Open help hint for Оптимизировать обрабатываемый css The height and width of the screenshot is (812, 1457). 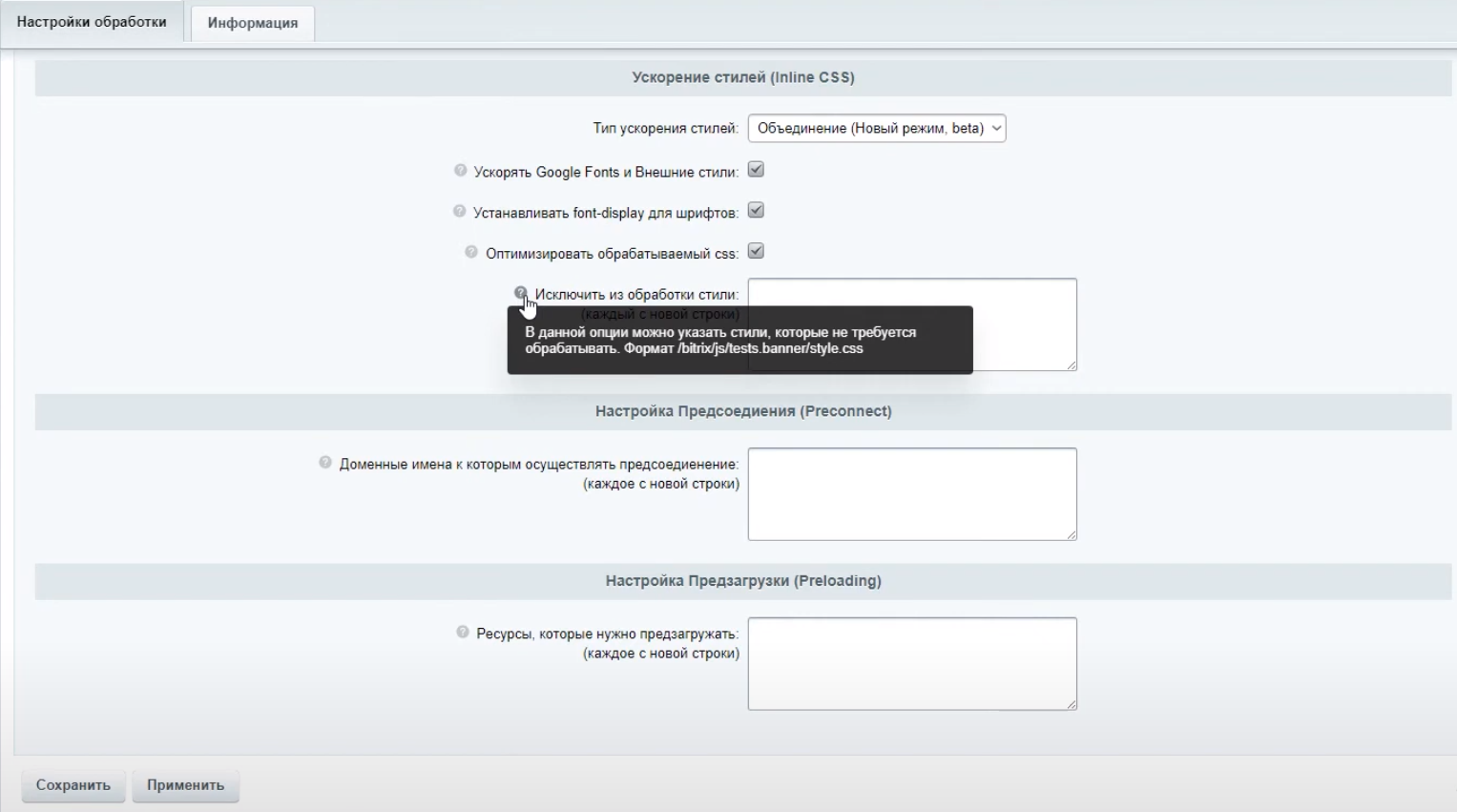(x=471, y=253)
